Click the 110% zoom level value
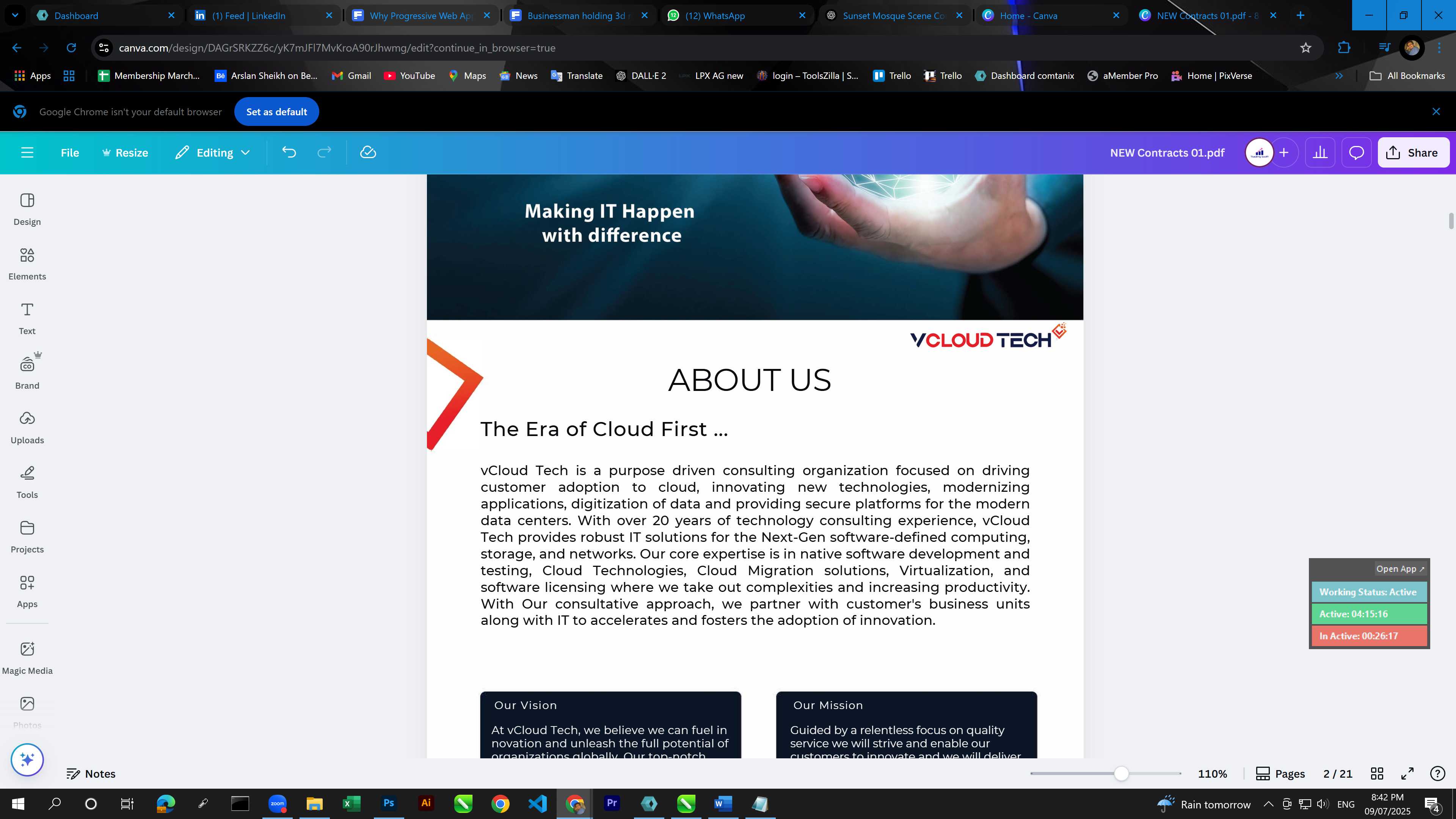The image size is (1456, 819). point(1213,774)
